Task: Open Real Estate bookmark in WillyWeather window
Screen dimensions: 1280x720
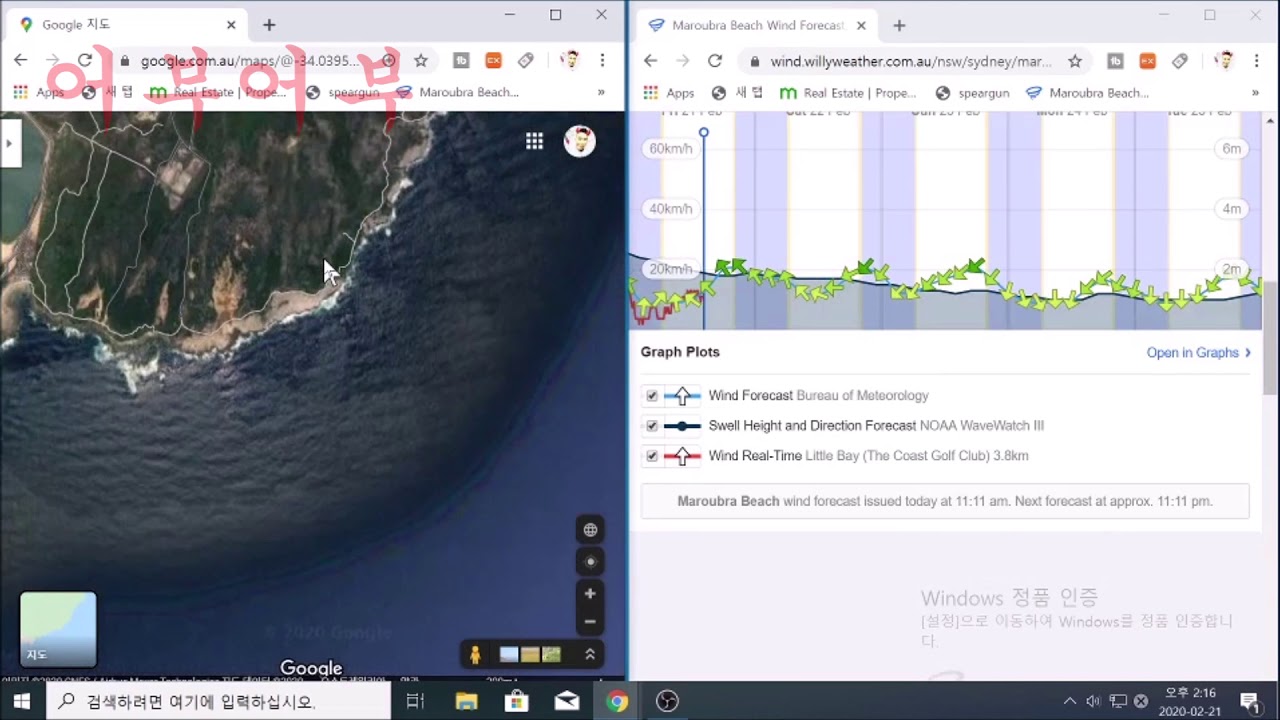Action: tap(848, 92)
